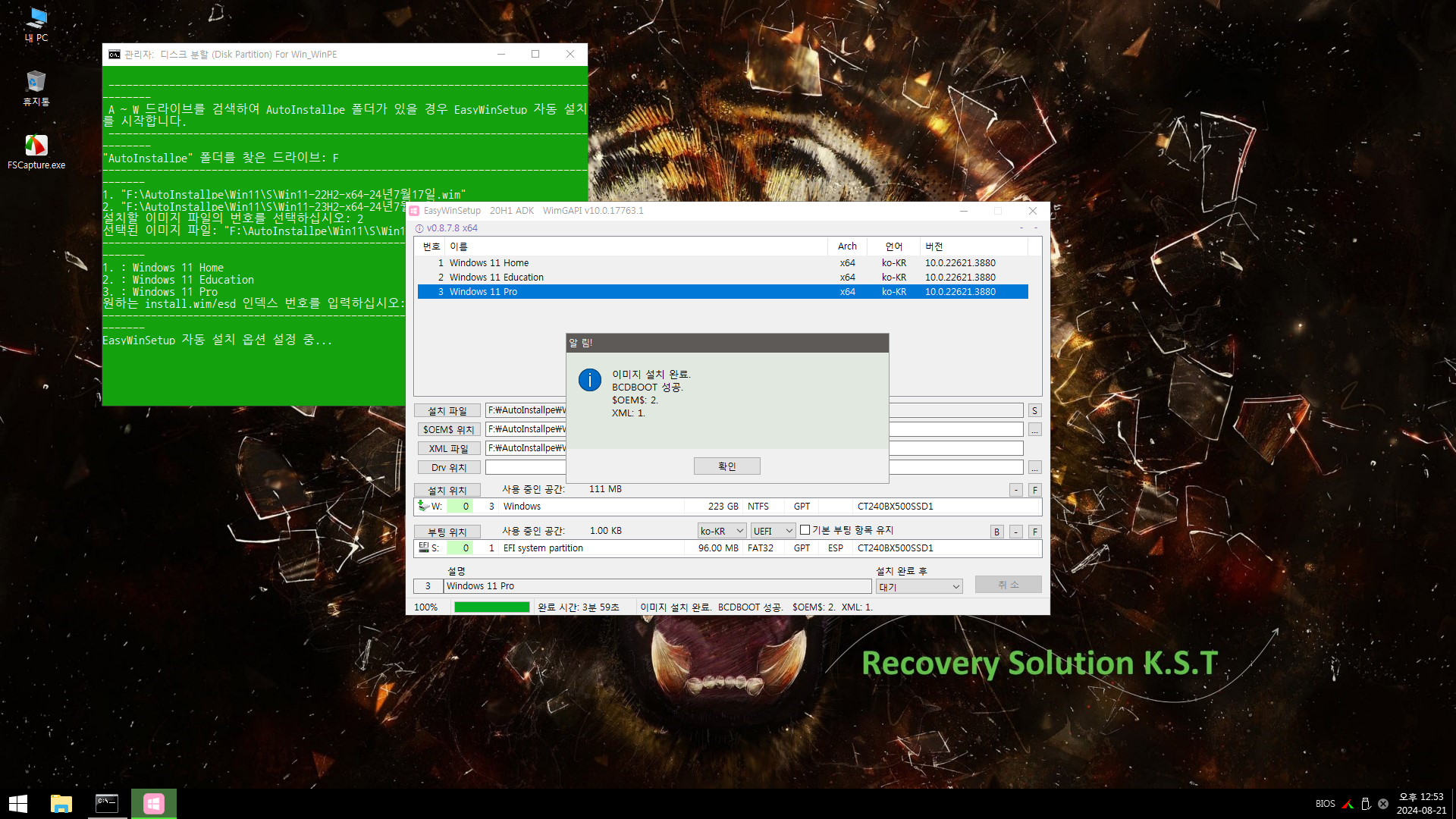Select the Windows partition row on W:

pyautogui.click(x=728, y=507)
